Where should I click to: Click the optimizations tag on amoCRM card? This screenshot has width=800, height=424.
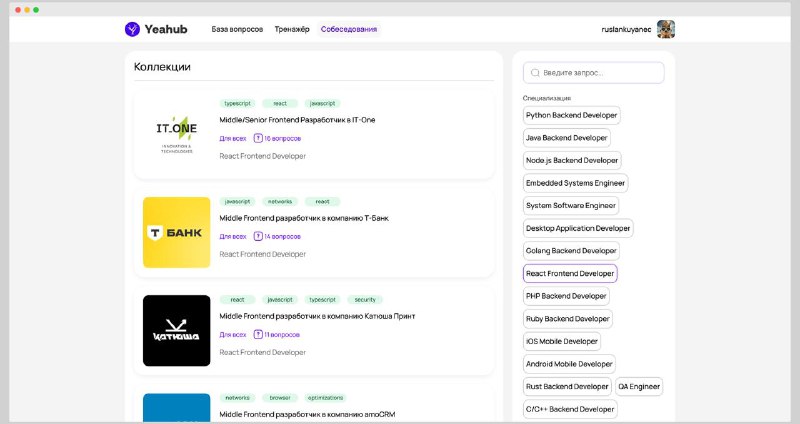tap(326, 397)
